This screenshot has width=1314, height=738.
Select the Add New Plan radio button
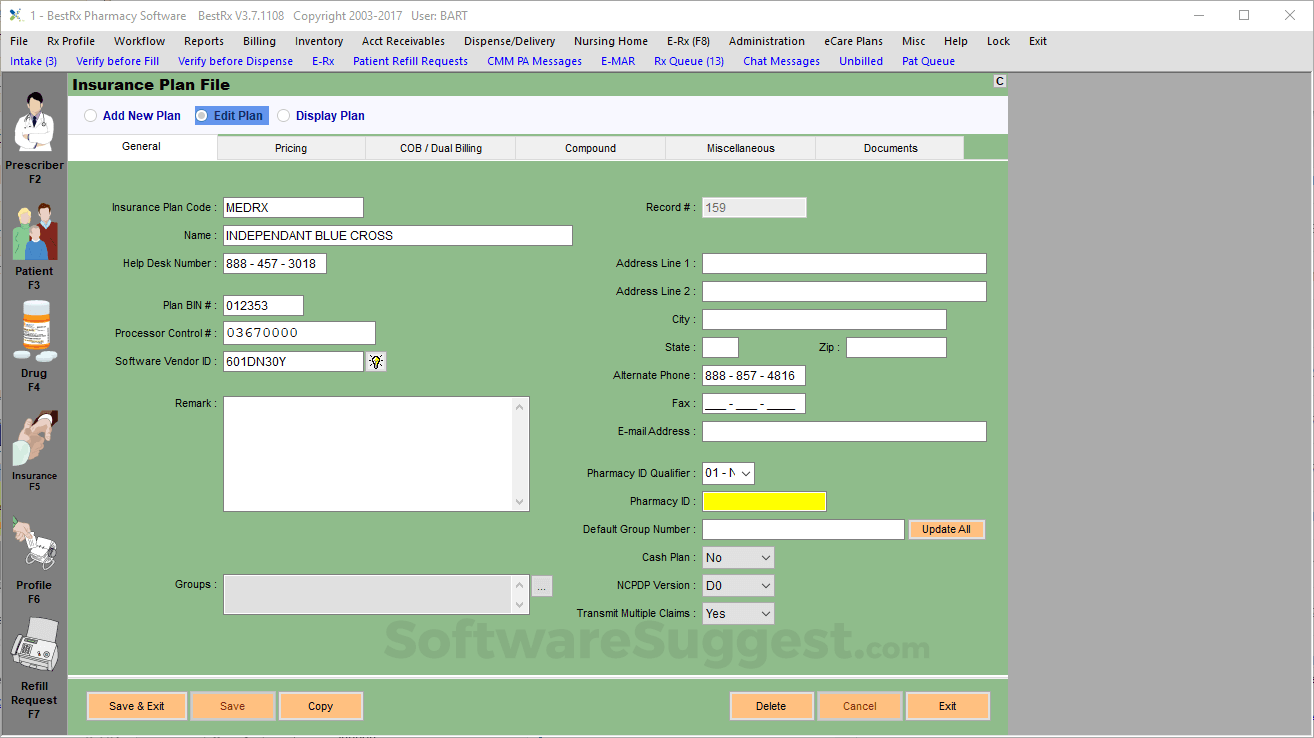pyautogui.click(x=91, y=116)
